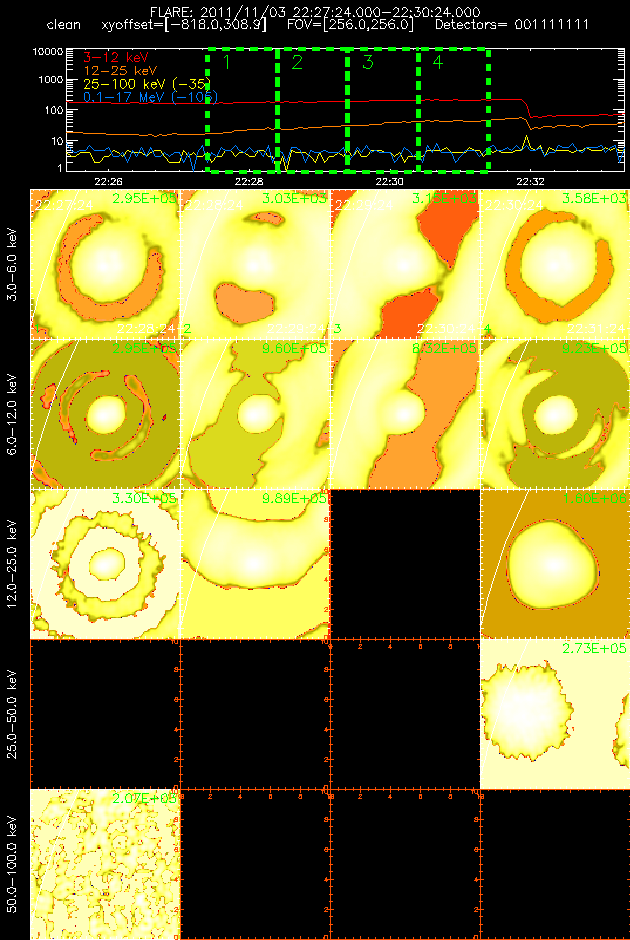
Task: Click the 3-12 keV red legend entry
Action: click(x=118, y=58)
